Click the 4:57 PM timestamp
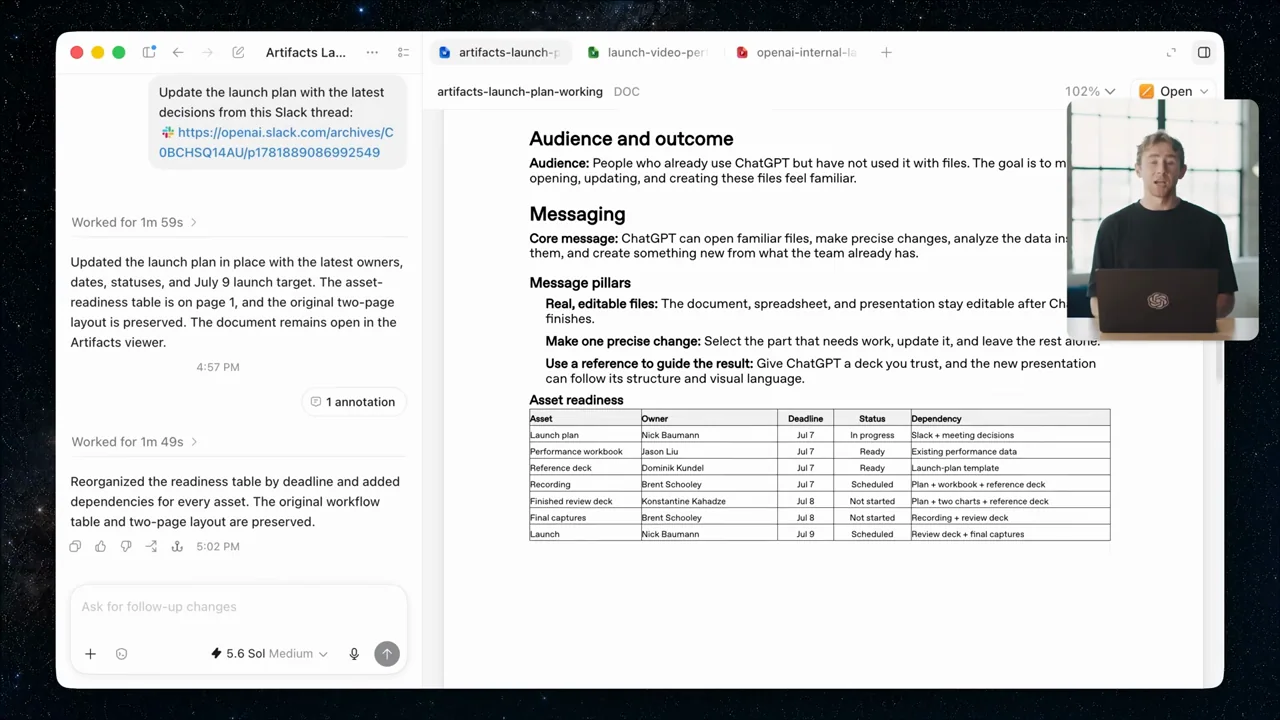The height and width of the screenshot is (720, 1280). coord(218,367)
